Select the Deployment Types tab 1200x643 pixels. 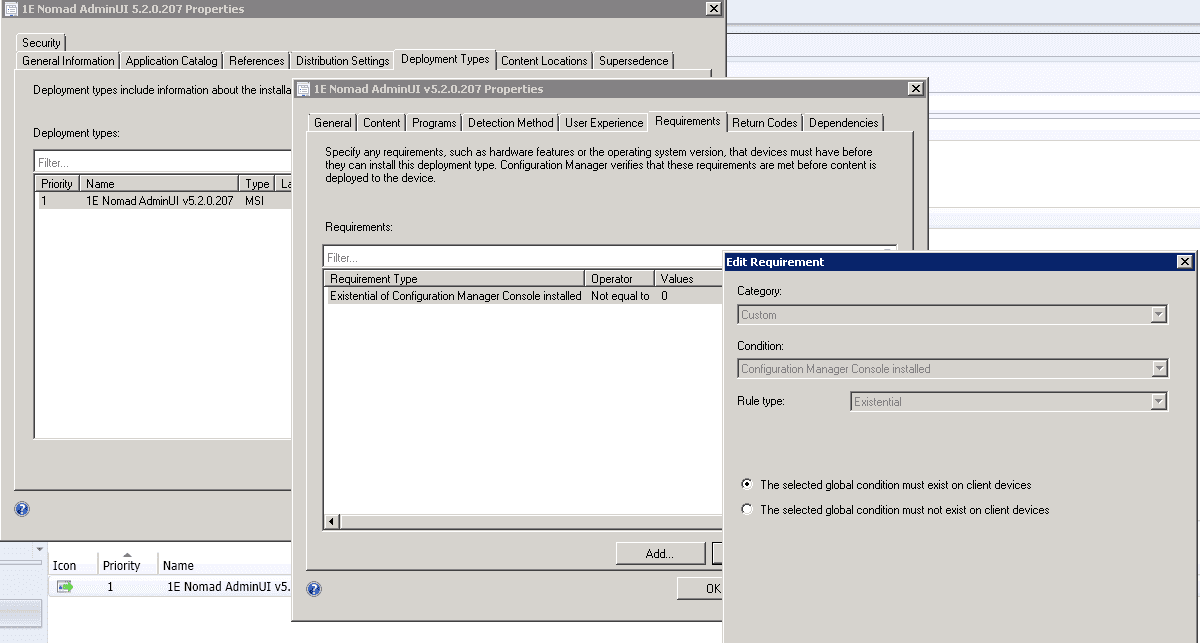(445, 59)
